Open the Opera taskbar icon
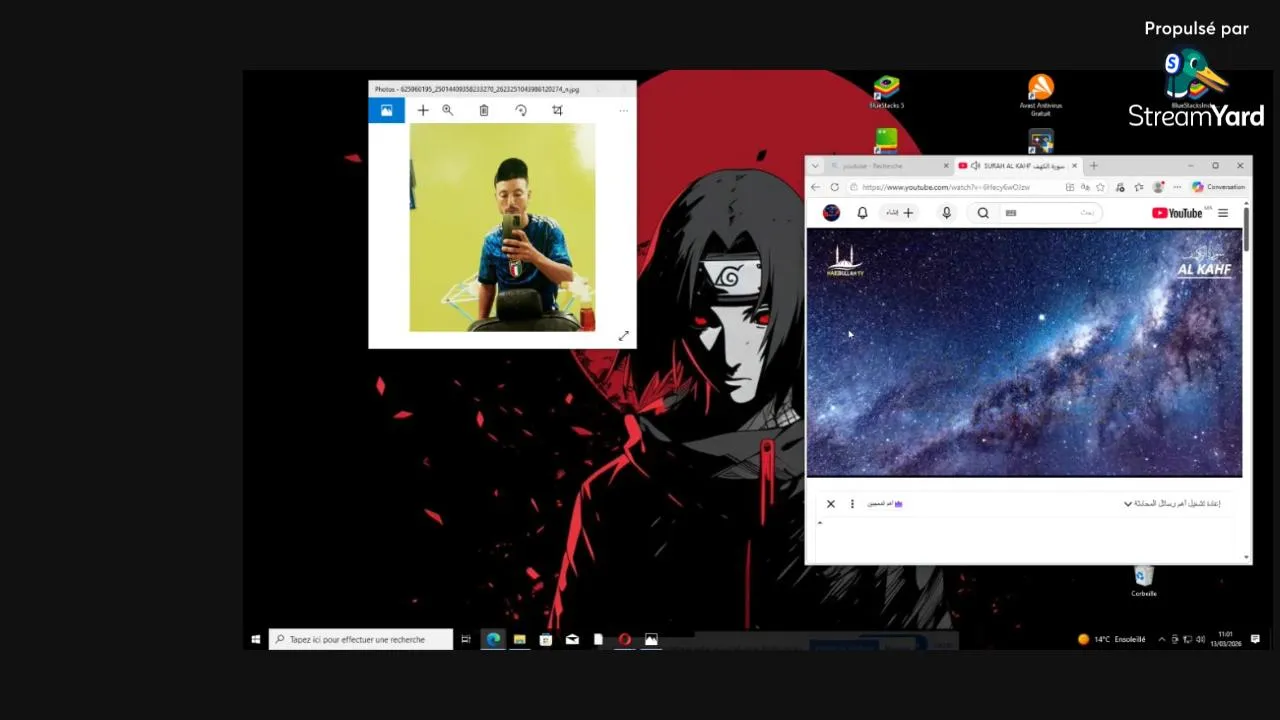This screenshot has height=720, width=1280. (x=625, y=639)
